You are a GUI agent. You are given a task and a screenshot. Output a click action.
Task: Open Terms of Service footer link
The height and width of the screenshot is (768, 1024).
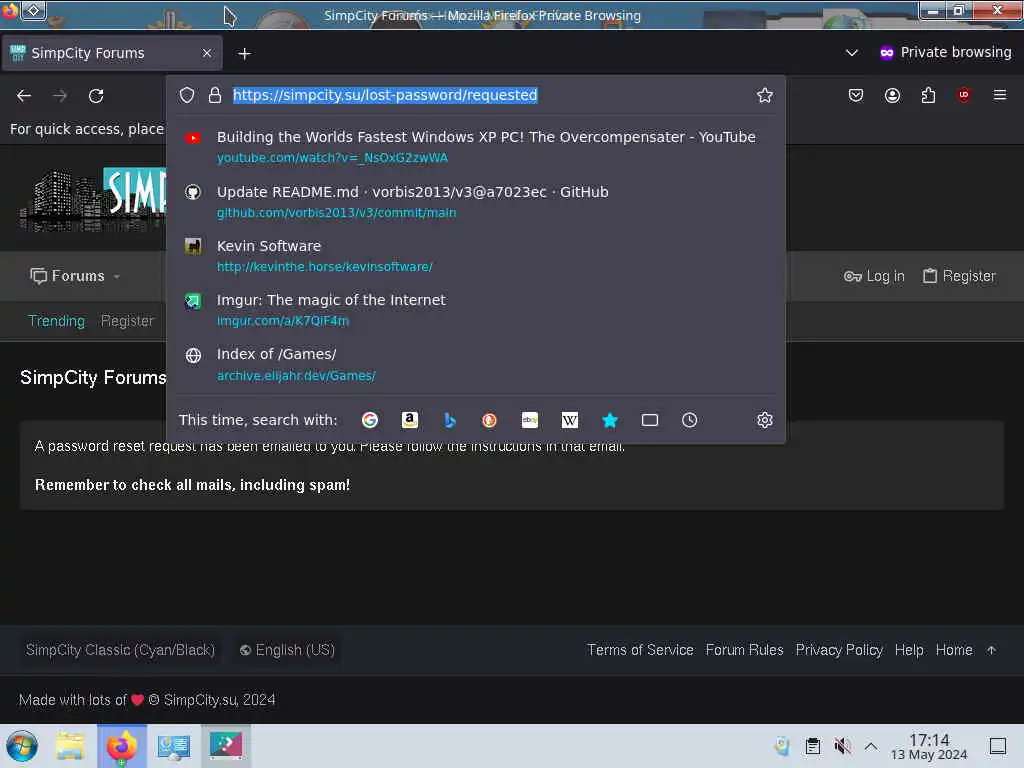click(640, 650)
